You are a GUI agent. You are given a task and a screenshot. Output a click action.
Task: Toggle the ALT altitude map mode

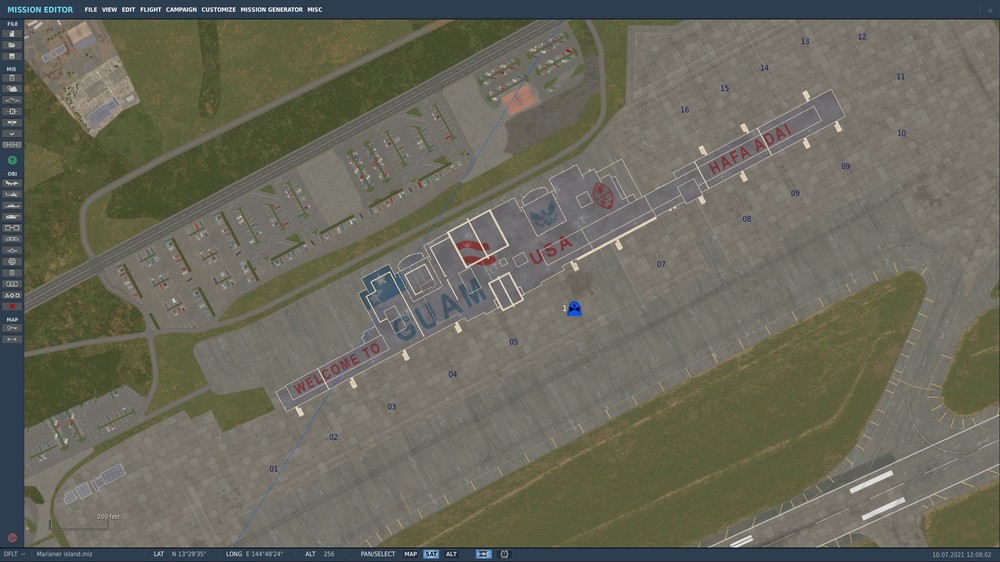[451, 554]
